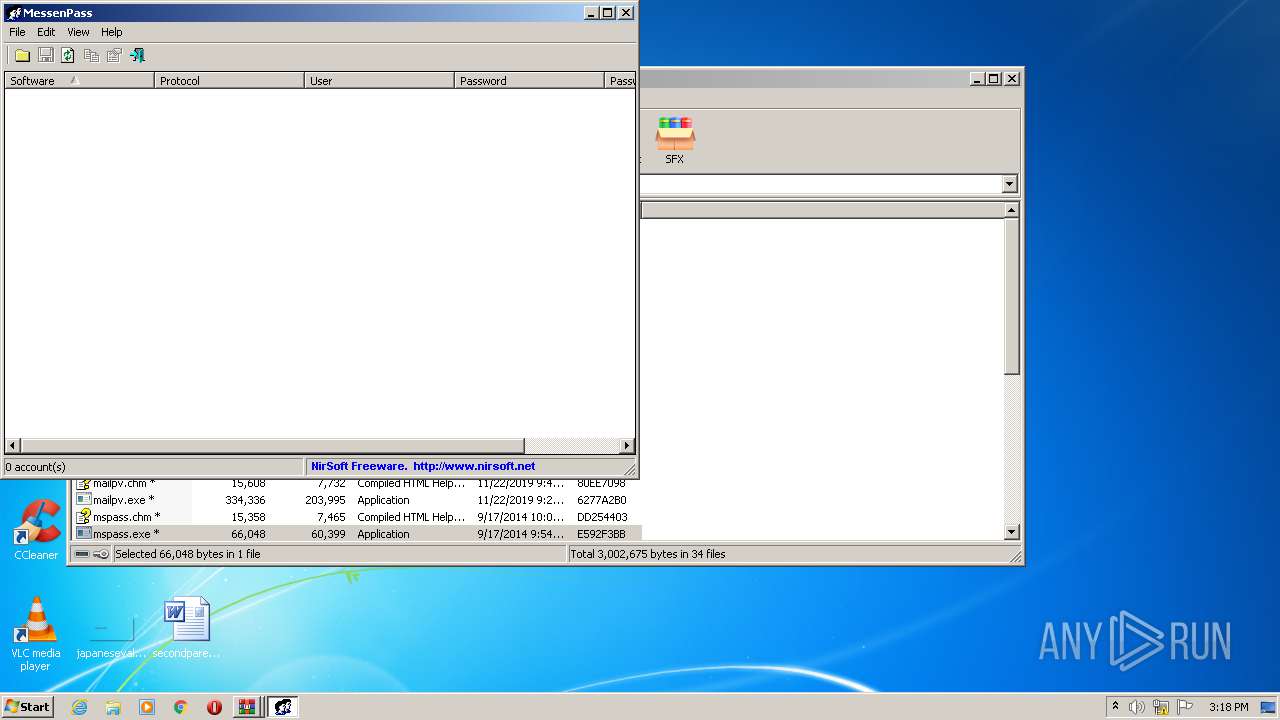Click the drive/key icon in WinRAR status bar
The image size is (1280, 720).
(x=92, y=554)
